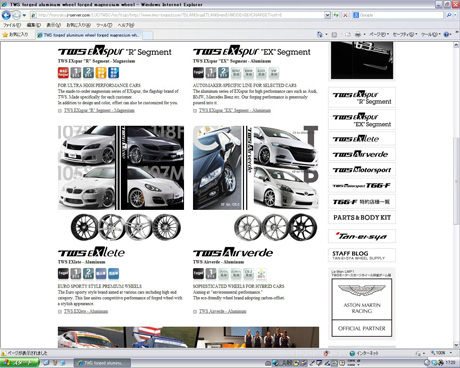Open the TWS EXspur 'R' Segment - Magnesium link

point(99,110)
